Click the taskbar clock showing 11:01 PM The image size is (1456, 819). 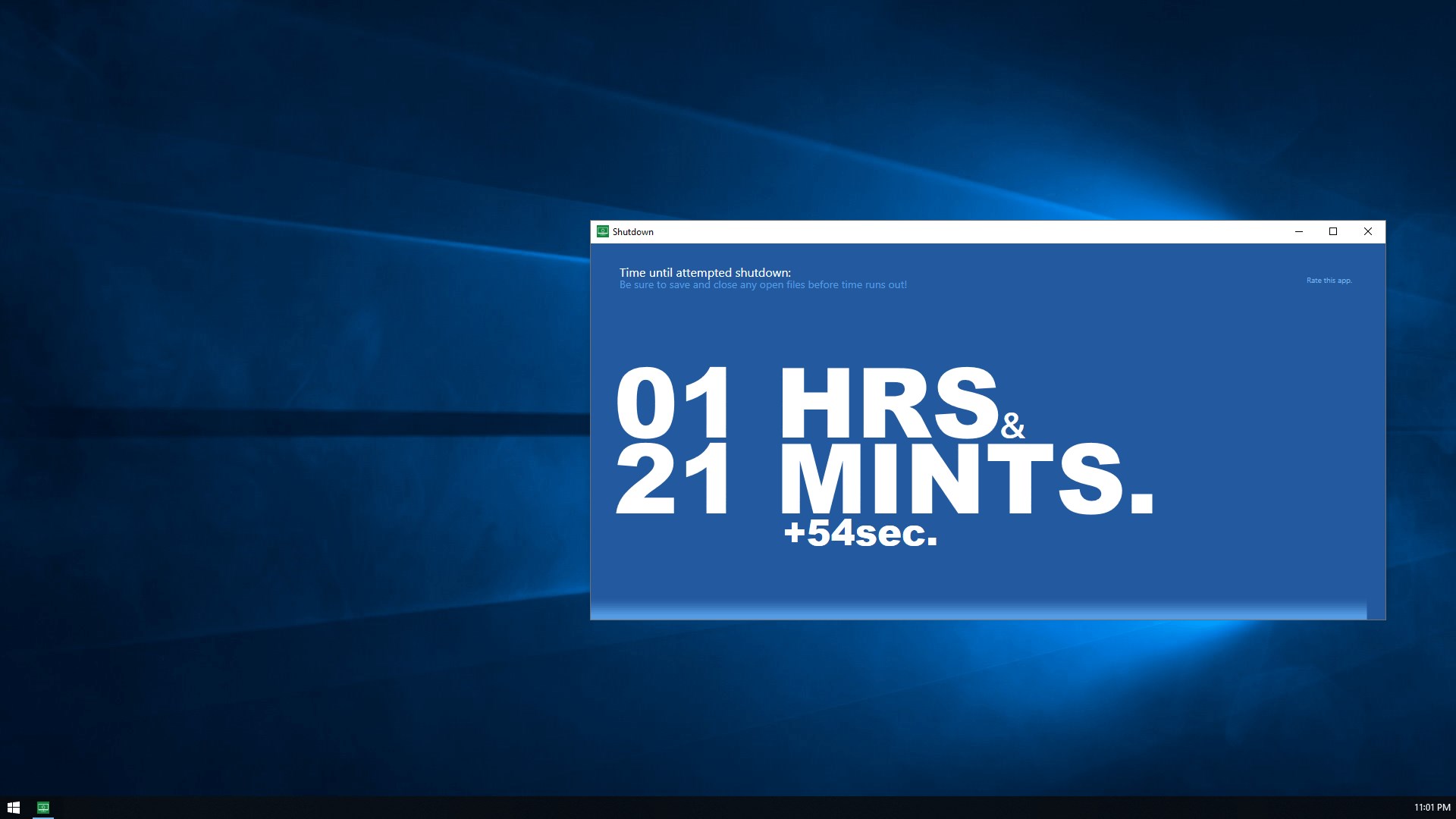[1432, 807]
